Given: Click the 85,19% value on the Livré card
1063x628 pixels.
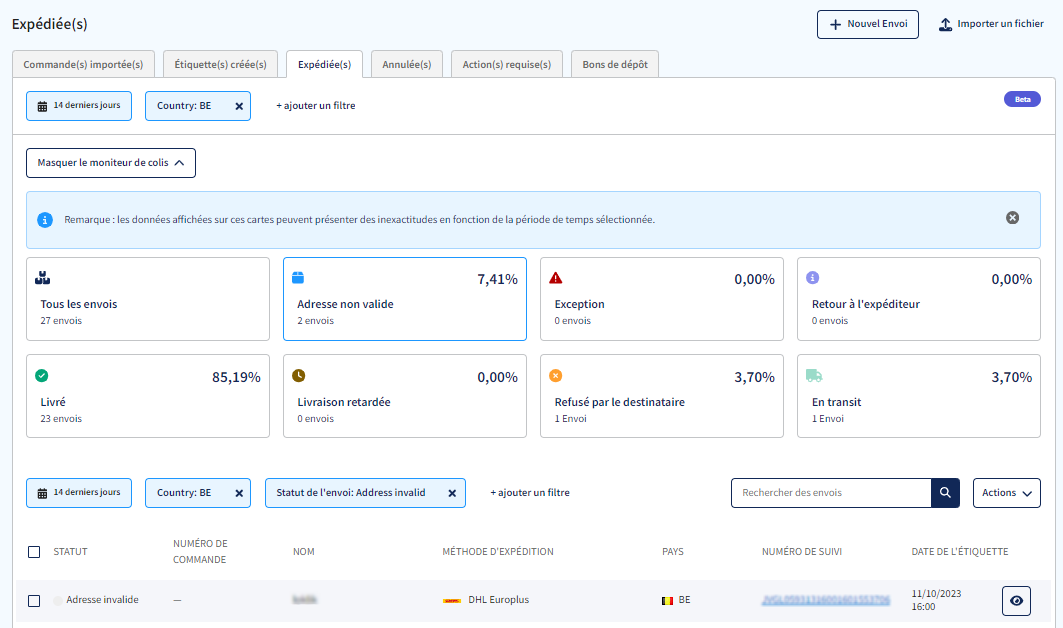Looking at the screenshot, I should coord(237,377).
